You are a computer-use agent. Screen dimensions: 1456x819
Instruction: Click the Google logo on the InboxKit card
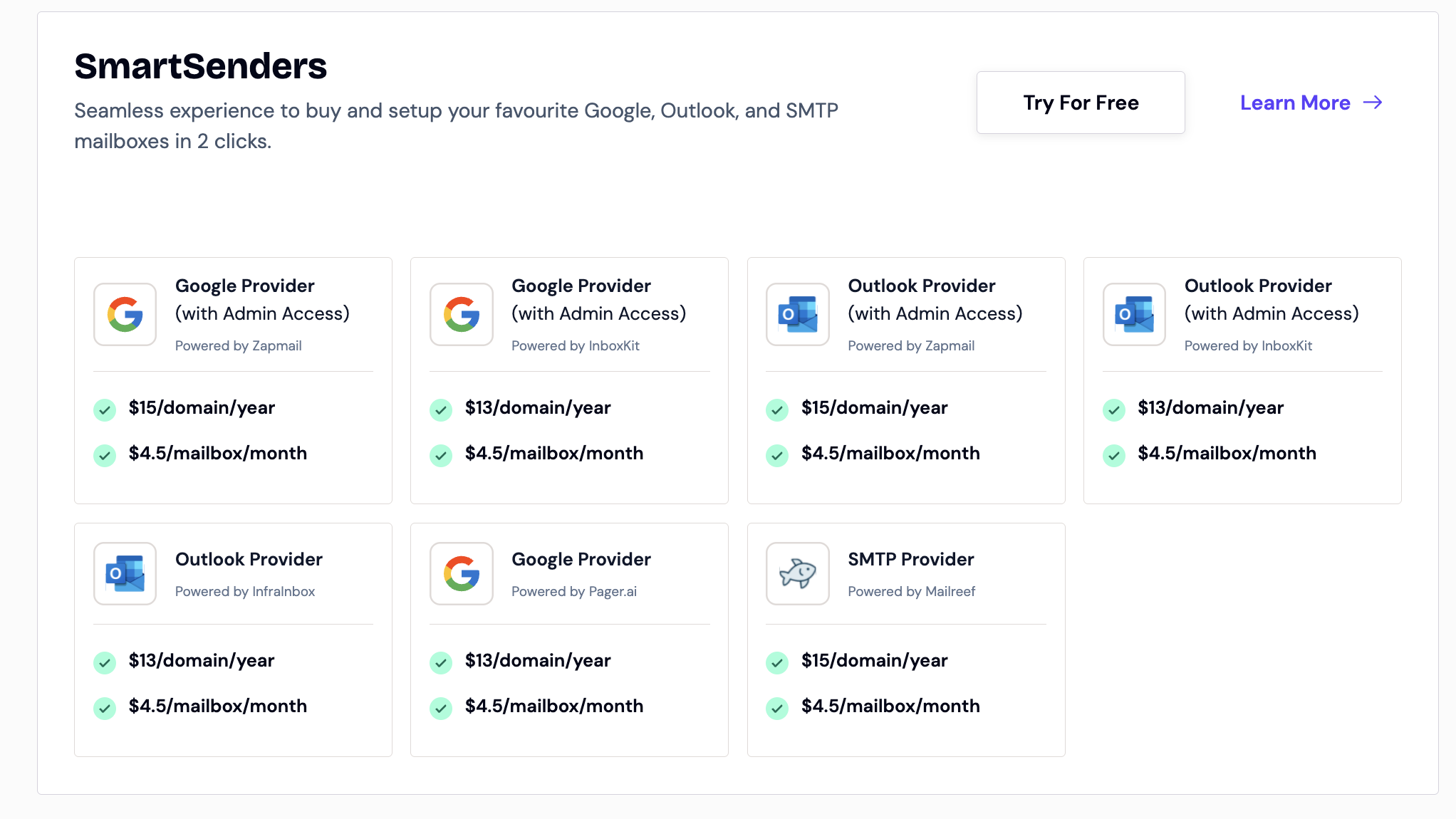pyautogui.click(x=461, y=314)
